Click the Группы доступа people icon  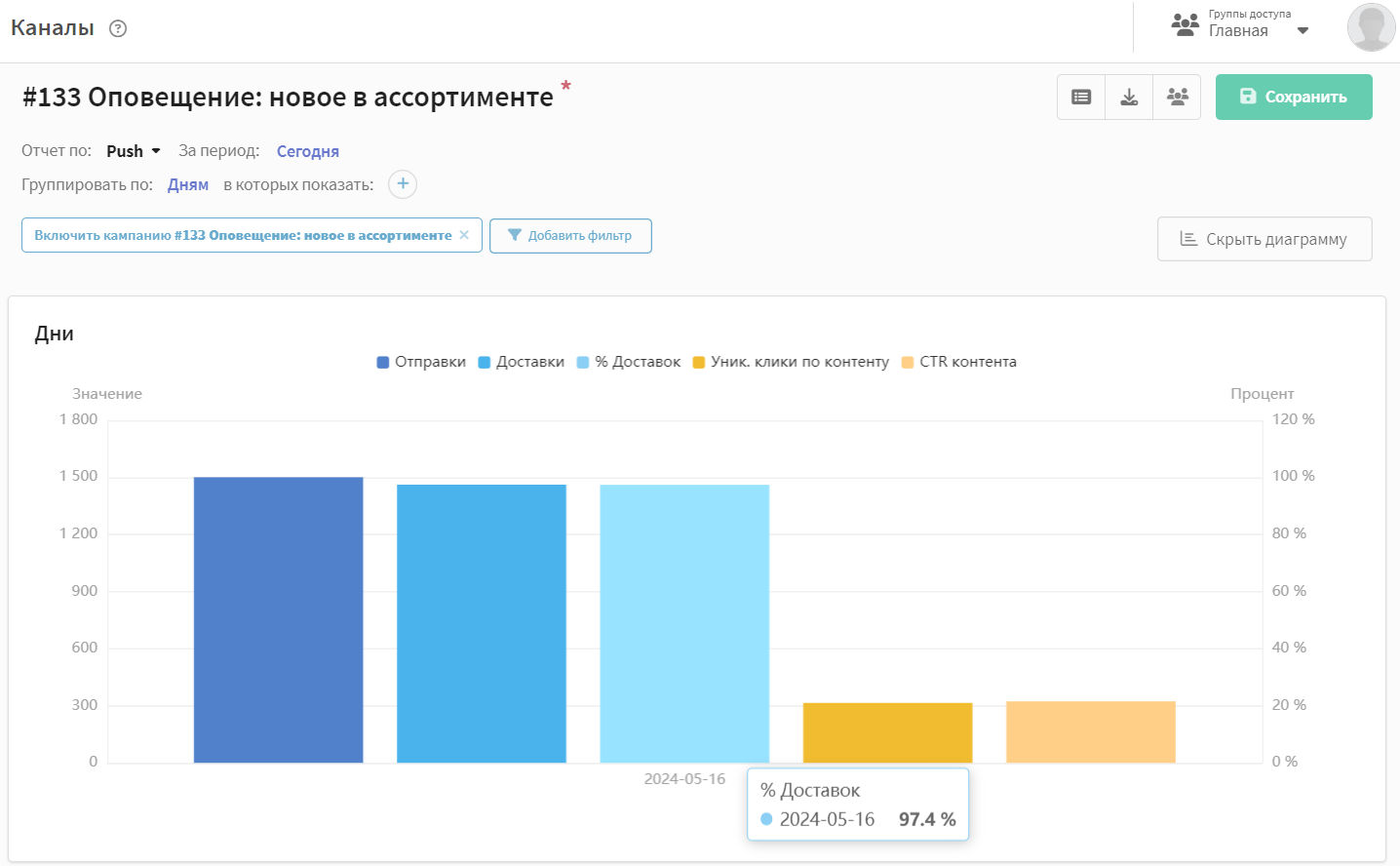click(1185, 24)
